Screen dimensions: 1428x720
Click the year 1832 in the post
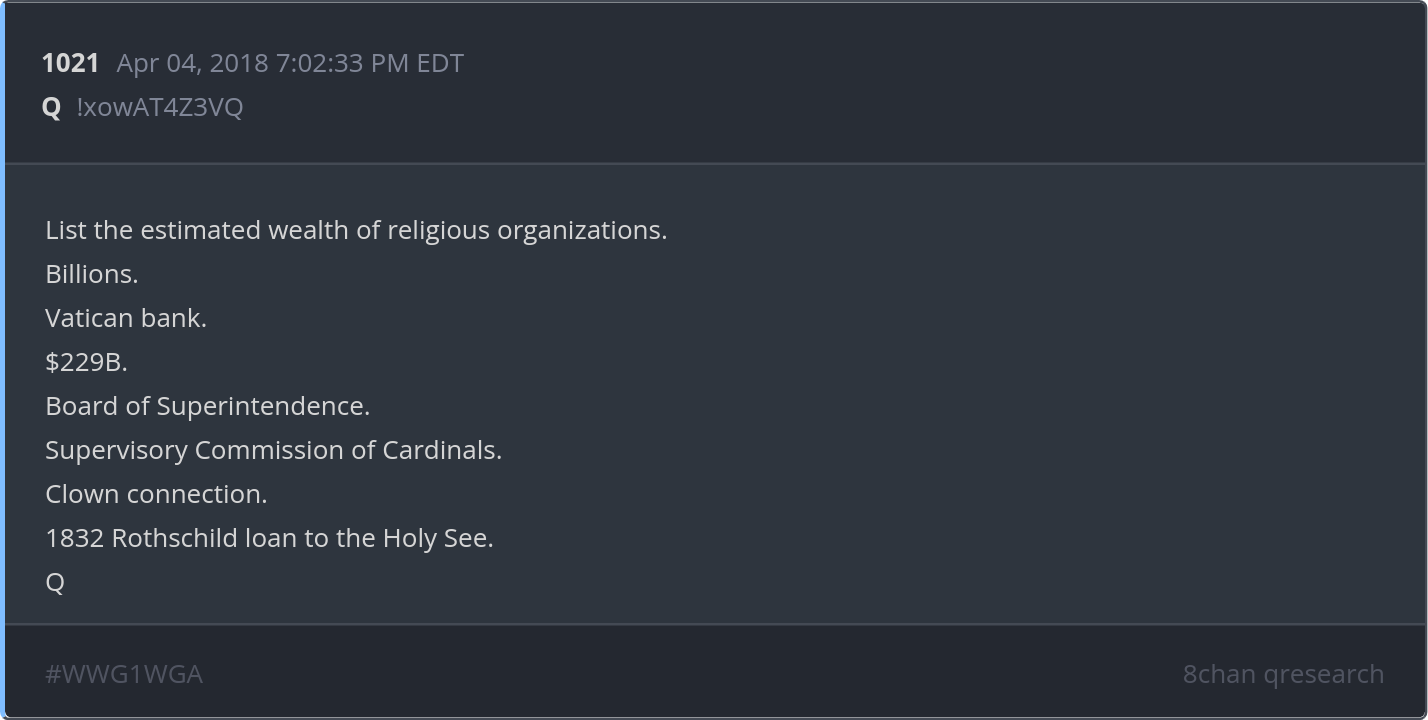75,538
